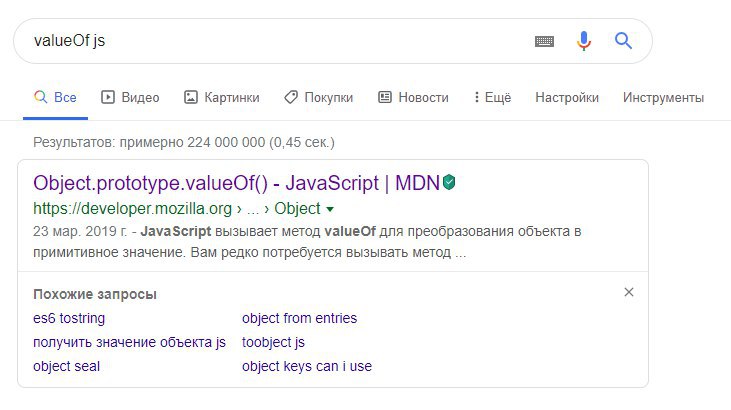
Task: Choose related query object seal
Action: (66, 366)
